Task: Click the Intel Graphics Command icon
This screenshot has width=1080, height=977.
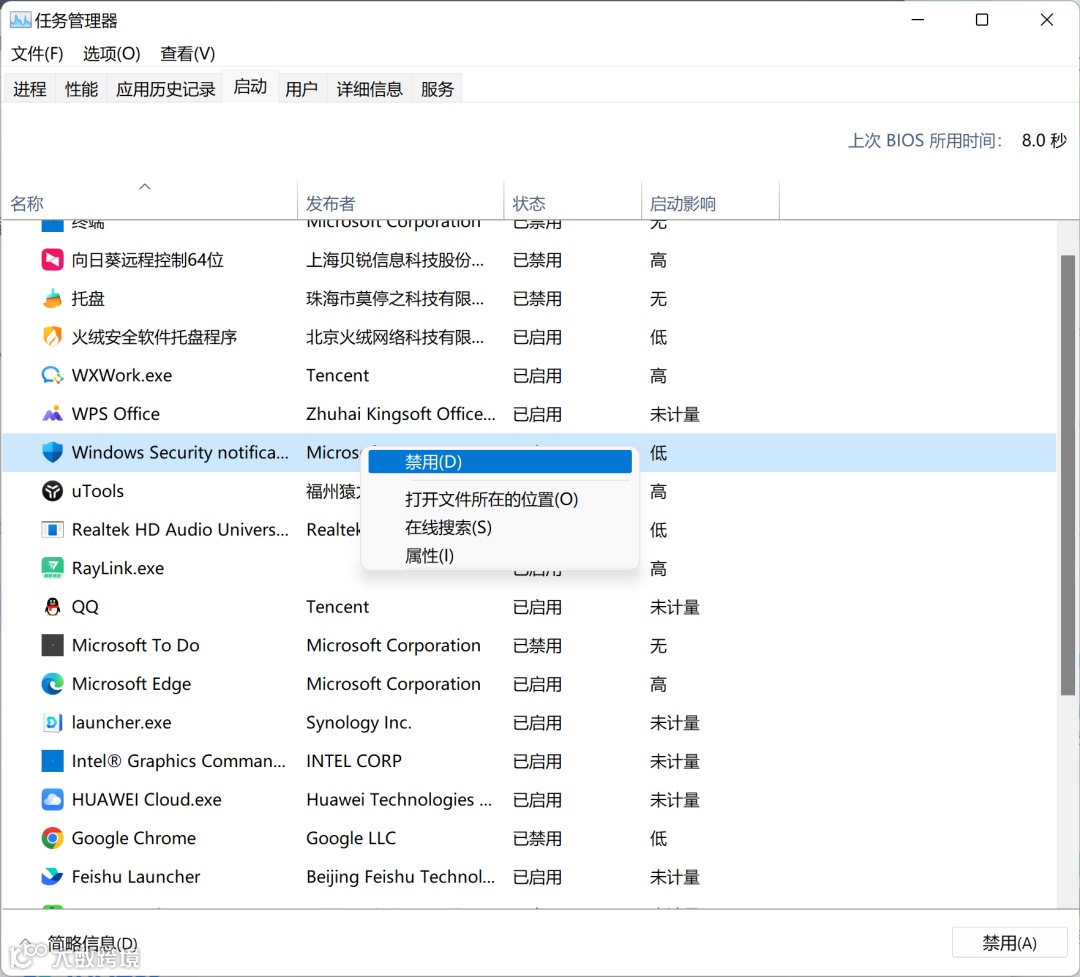Action: (x=52, y=761)
